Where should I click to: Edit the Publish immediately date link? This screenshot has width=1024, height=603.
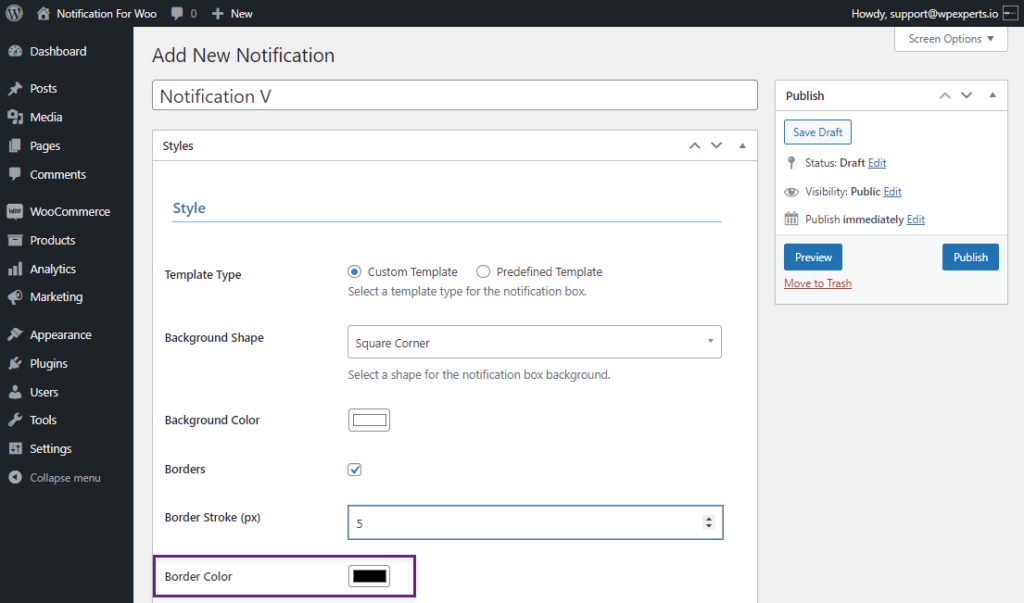[x=916, y=220]
